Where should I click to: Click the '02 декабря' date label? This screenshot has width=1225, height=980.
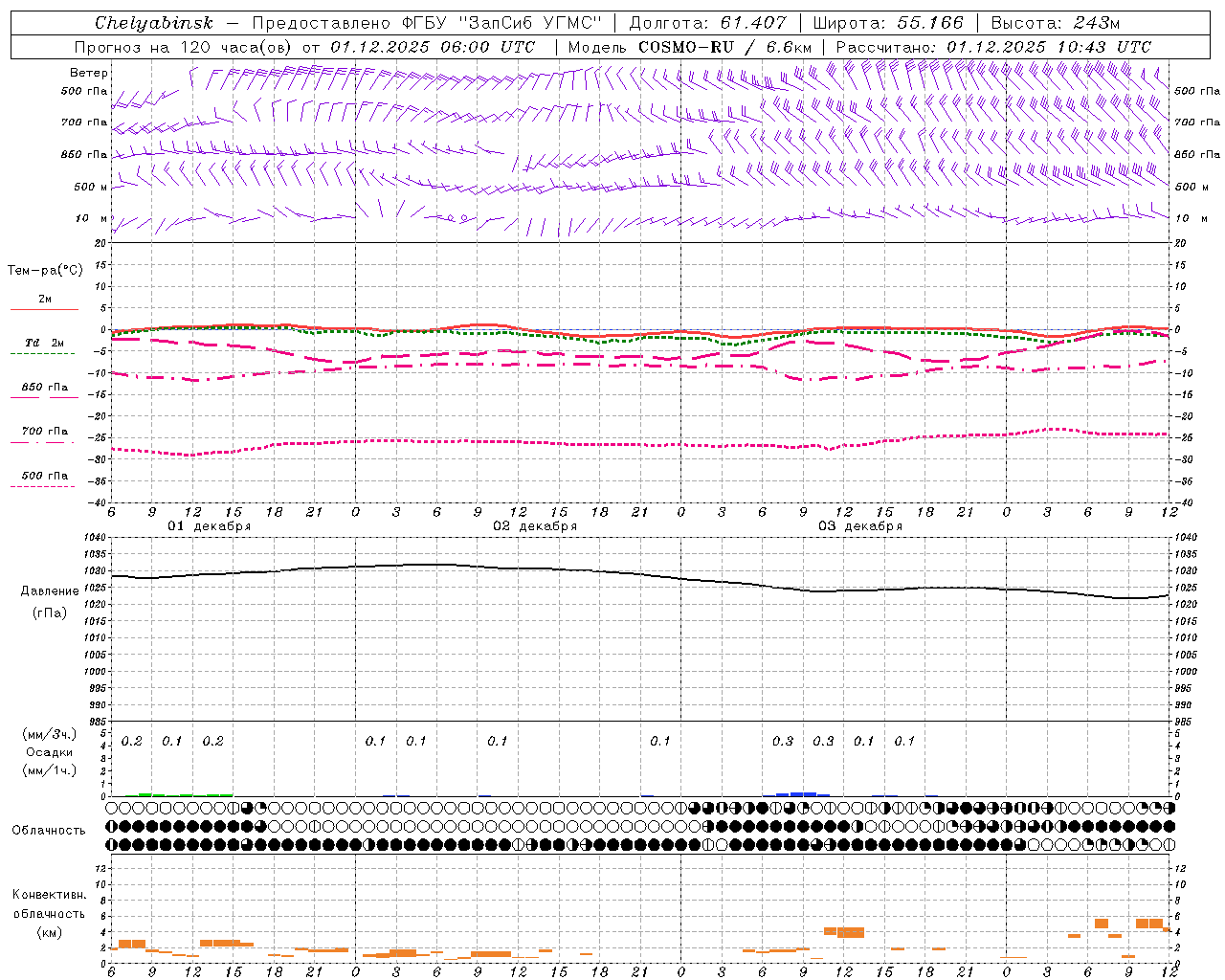(535, 526)
